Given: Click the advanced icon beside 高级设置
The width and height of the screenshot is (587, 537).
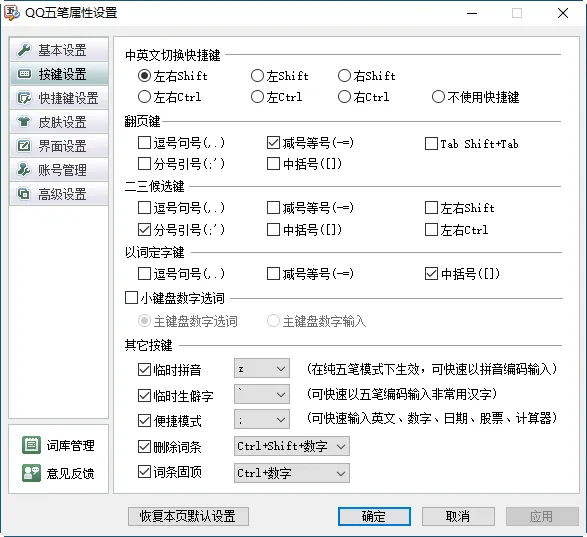Looking at the screenshot, I should click(24, 194).
